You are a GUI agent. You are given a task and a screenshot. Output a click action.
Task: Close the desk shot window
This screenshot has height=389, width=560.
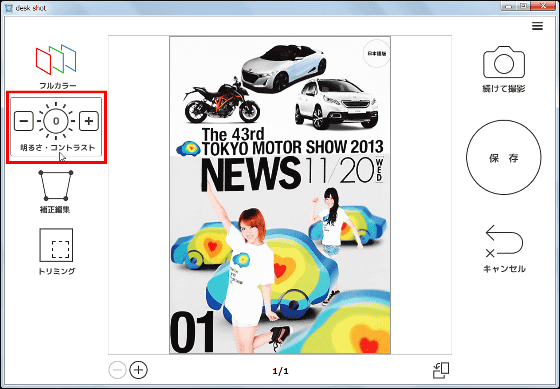coord(544,6)
